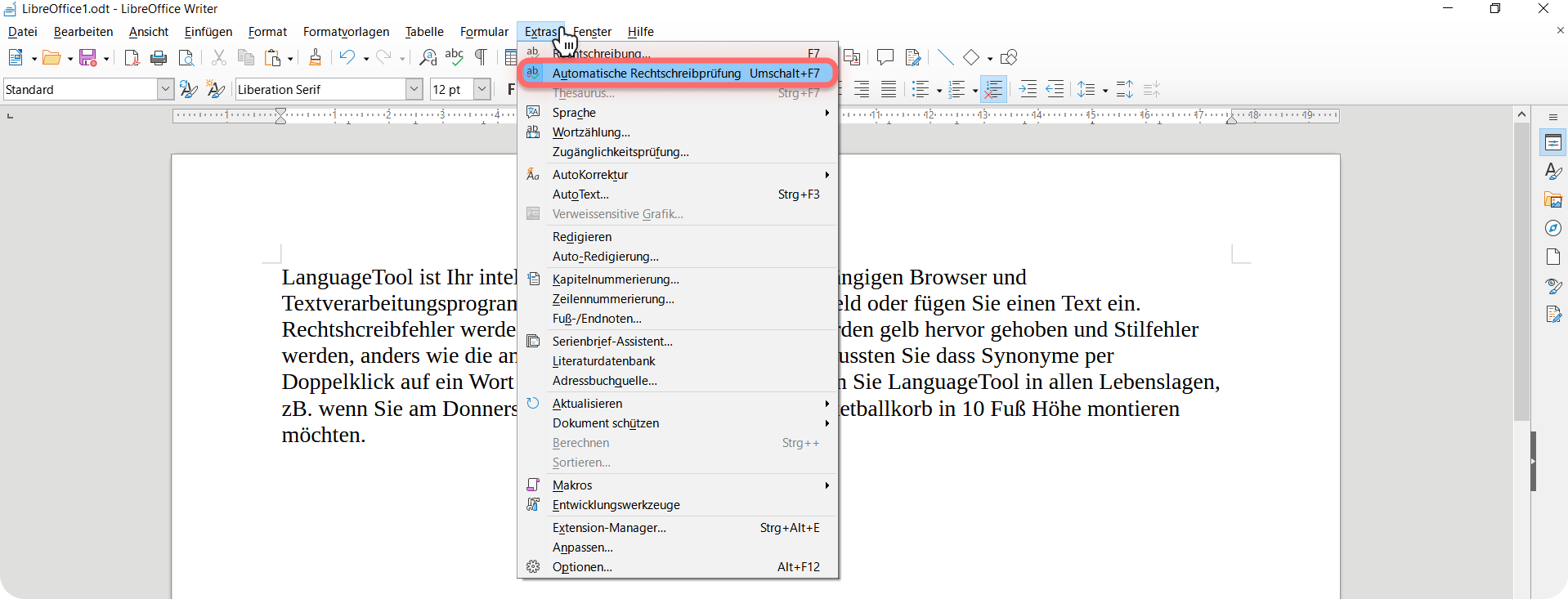
Task: Expand the 12 pt font size dropdown
Action: [482, 89]
